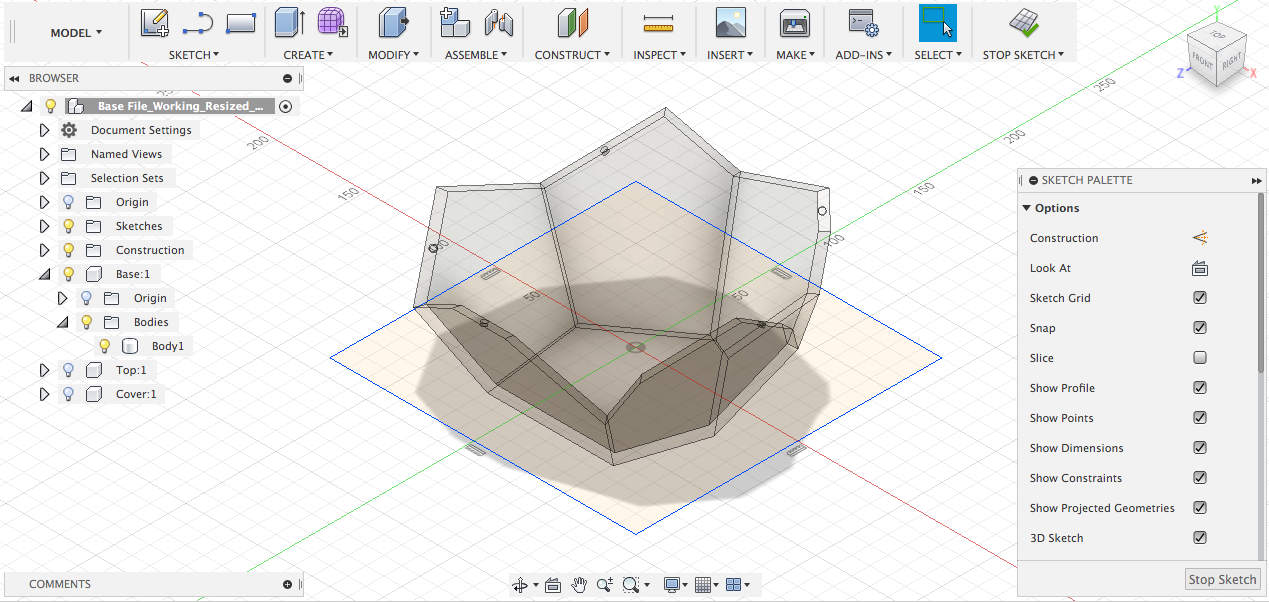Expand the Top:1 component
Viewport: 1269px width, 602px height.
[x=44, y=370]
